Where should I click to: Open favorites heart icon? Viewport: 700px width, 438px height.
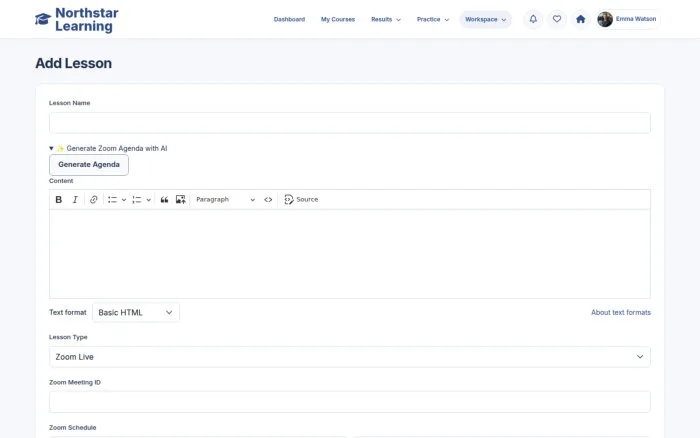point(557,19)
